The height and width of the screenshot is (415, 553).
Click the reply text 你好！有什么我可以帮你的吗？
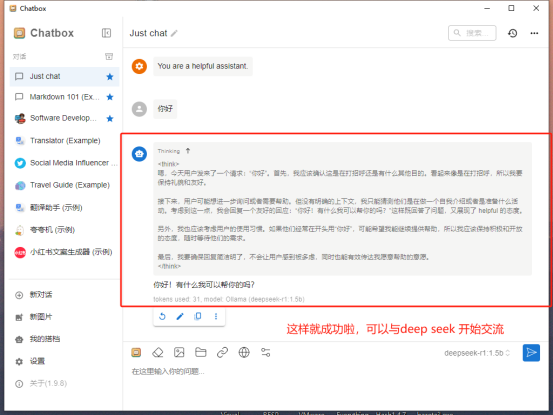[204, 285]
